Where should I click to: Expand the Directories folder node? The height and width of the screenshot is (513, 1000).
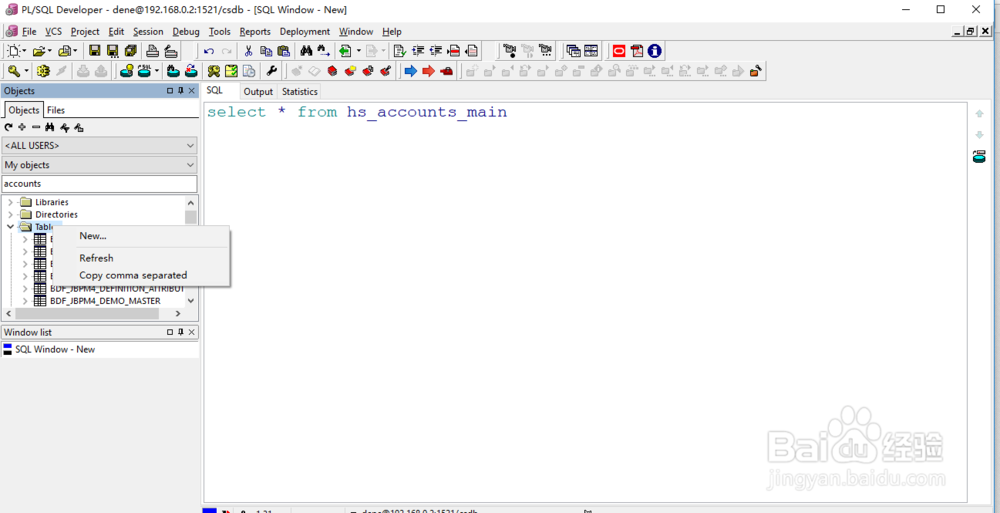tap(10, 215)
